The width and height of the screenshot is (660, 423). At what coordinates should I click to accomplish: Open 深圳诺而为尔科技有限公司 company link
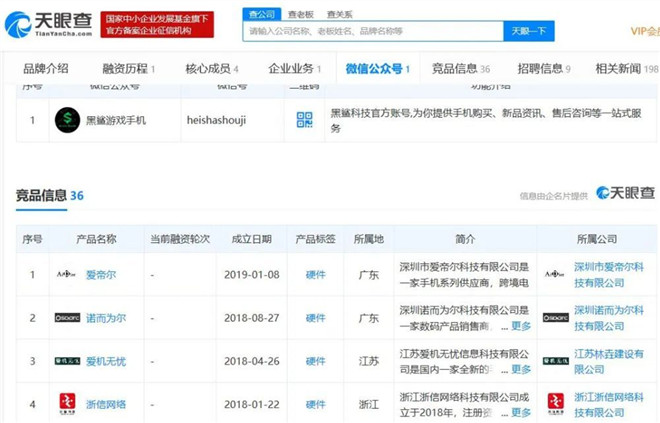pos(609,318)
